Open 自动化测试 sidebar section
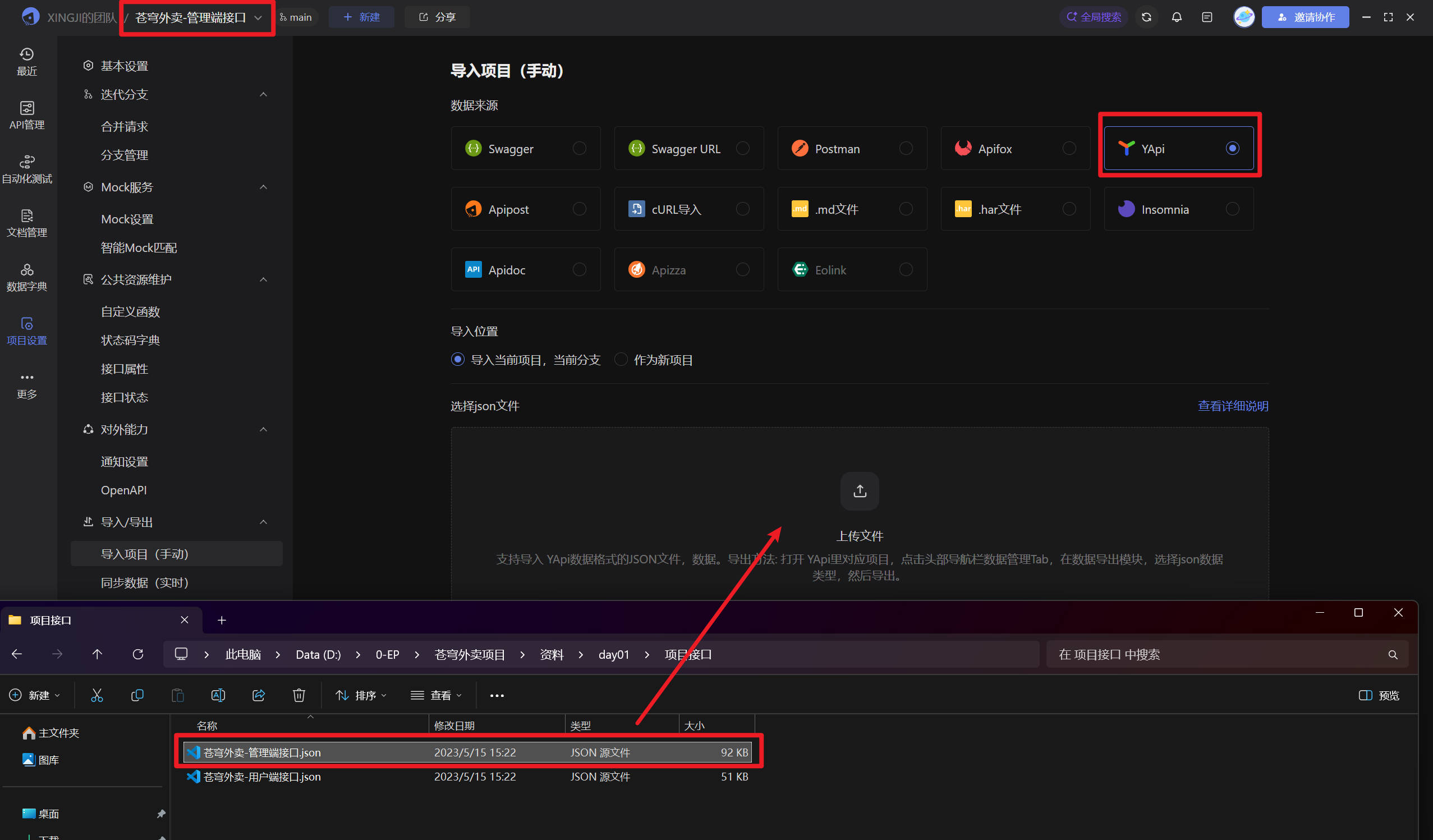The image size is (1433, 840). pos(27,169)
